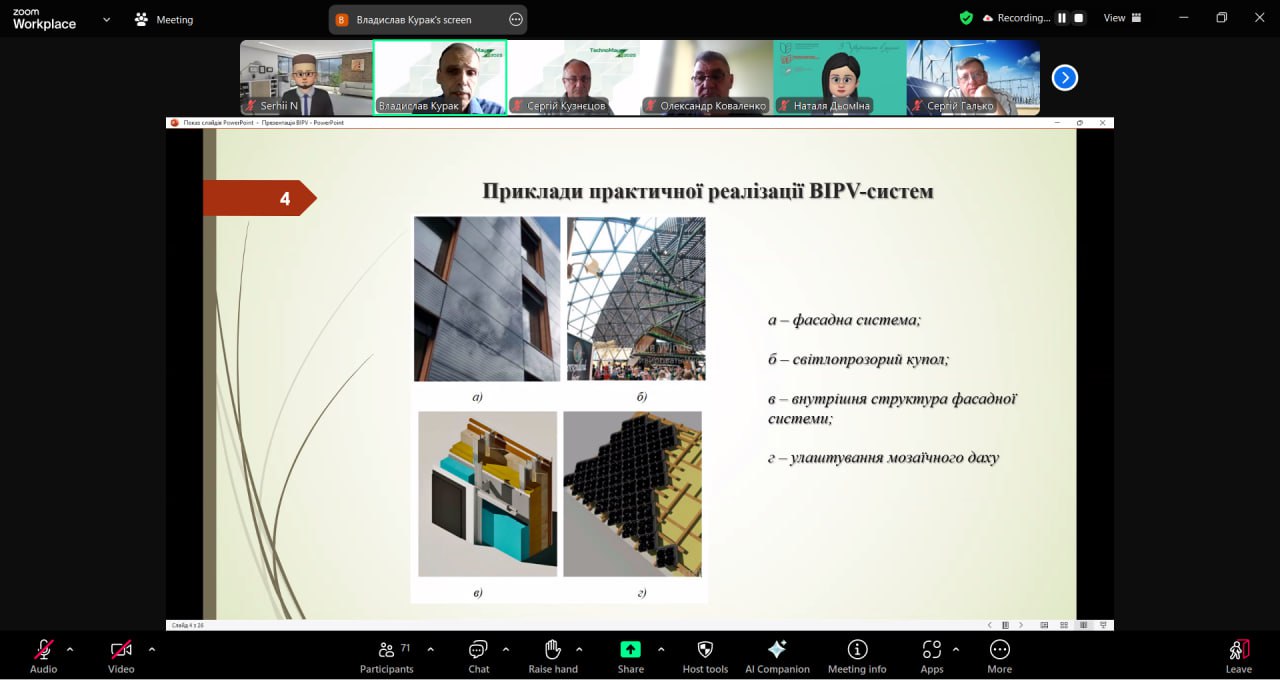Open Host tools shield icon

pyautogui.click(x=705, y=655)
